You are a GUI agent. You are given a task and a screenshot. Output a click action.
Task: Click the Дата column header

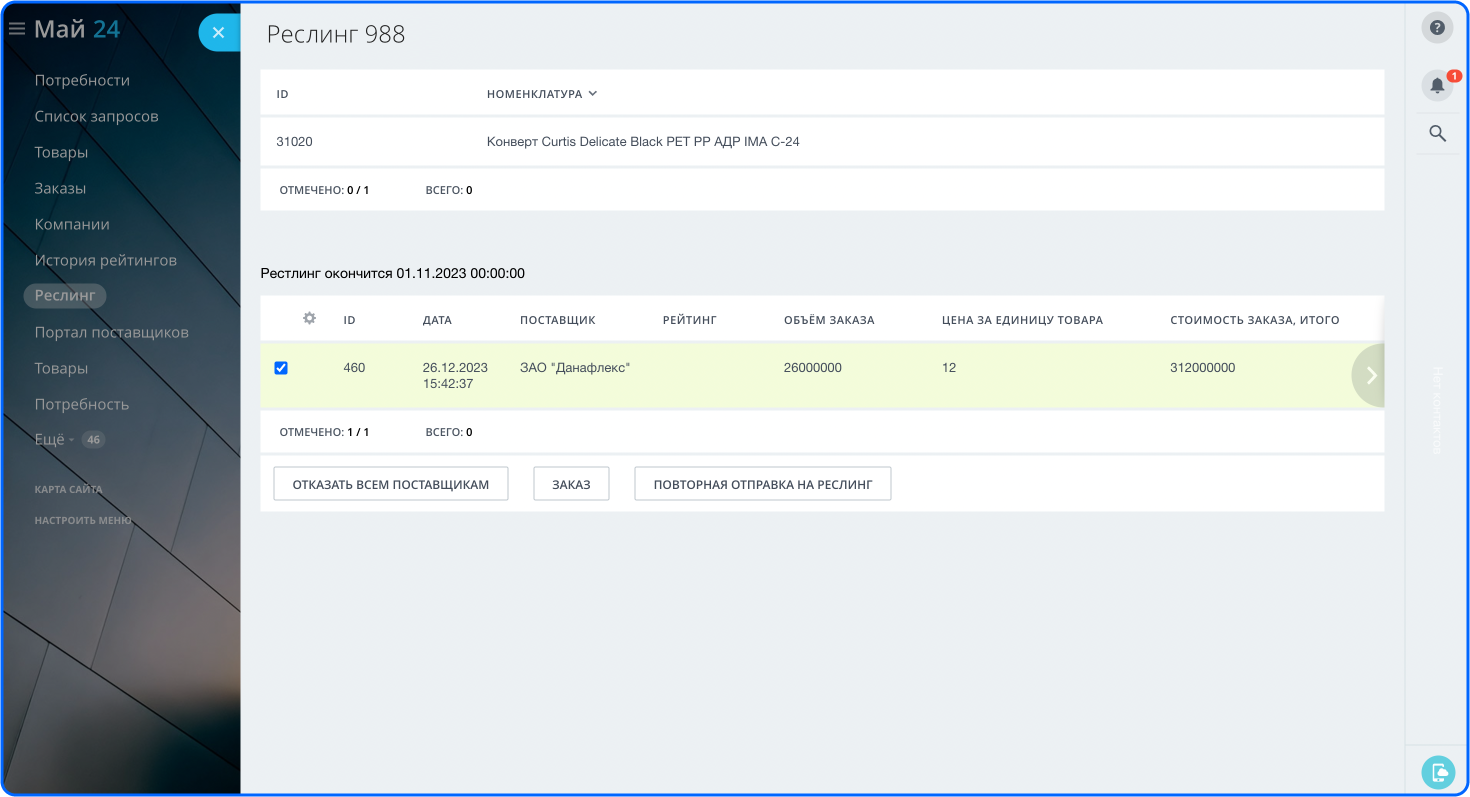(437, 320)
